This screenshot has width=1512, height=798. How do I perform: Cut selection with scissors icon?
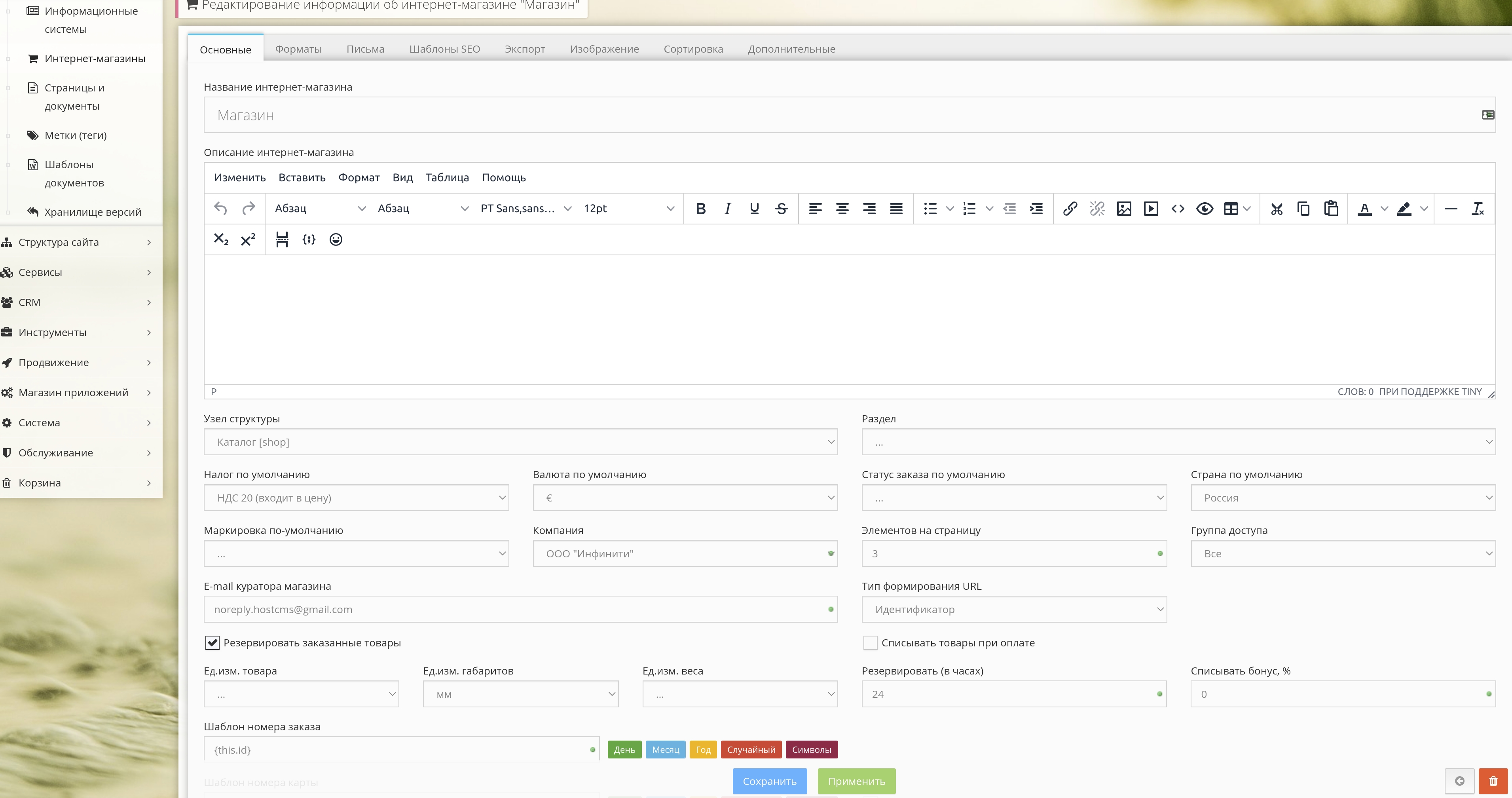[1277, 209]
